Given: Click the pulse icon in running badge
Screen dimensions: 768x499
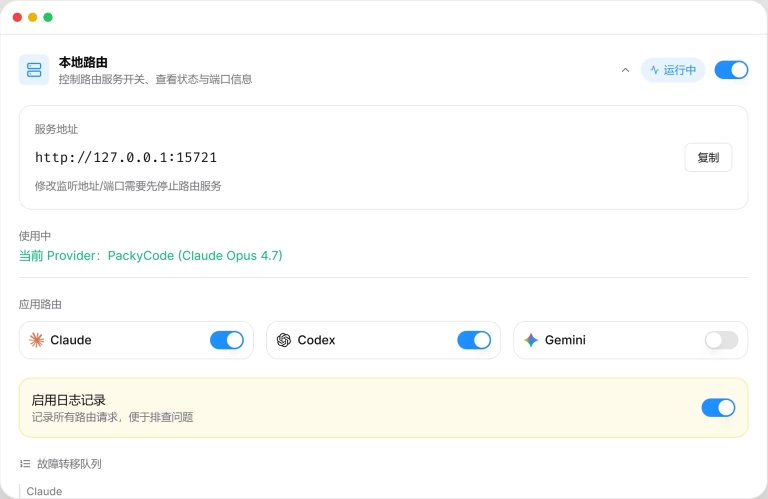Looking at the screenshot, I should 654,70.
